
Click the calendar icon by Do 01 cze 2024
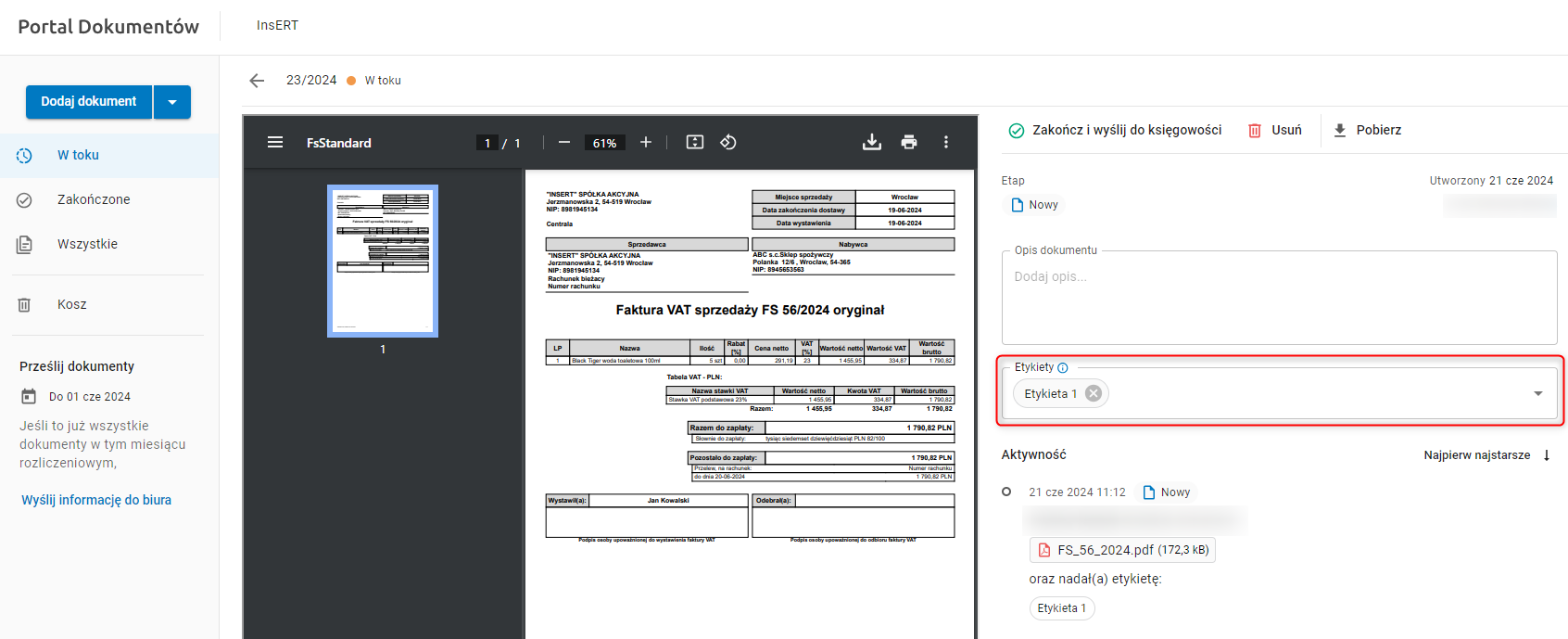[x=29, y=396]
